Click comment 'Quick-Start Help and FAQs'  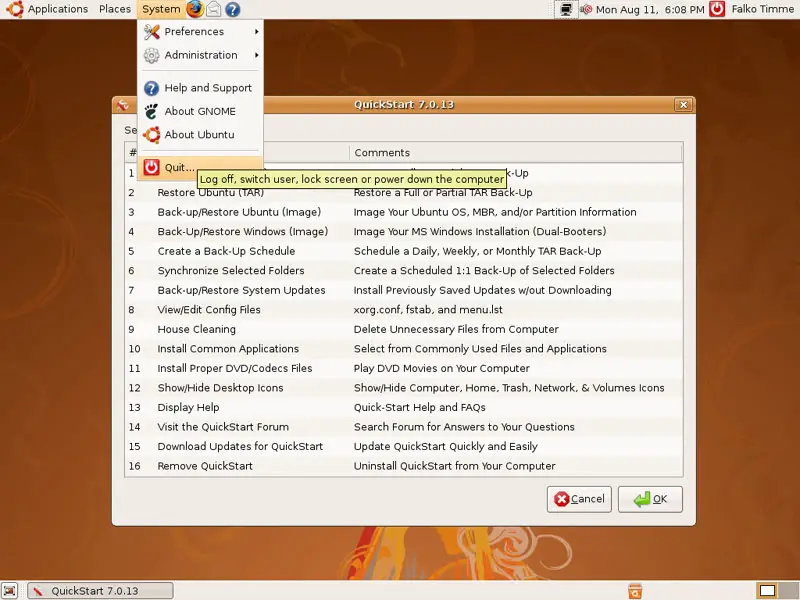point(419,407)
